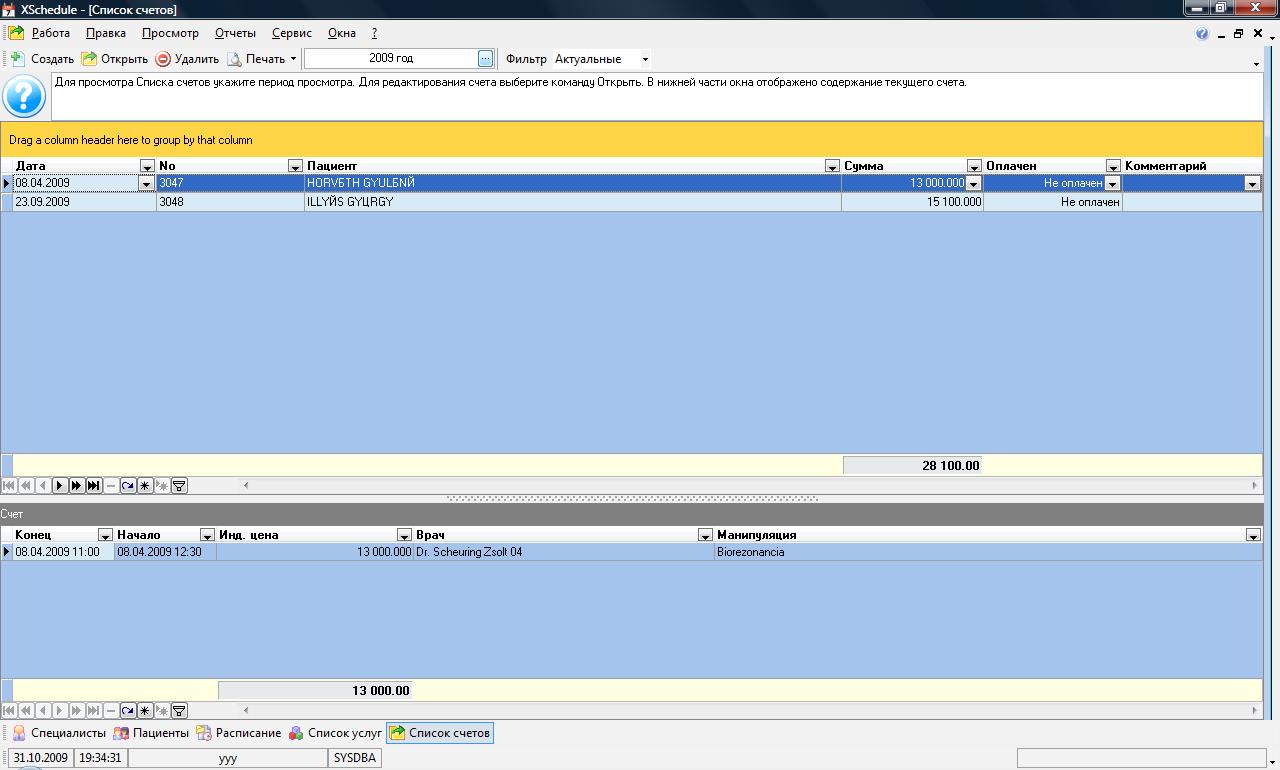The width and height of the screenshot is (1280, 770).
Task: Jump to last record in upper invoice navigator
Action: coord(93,486)
